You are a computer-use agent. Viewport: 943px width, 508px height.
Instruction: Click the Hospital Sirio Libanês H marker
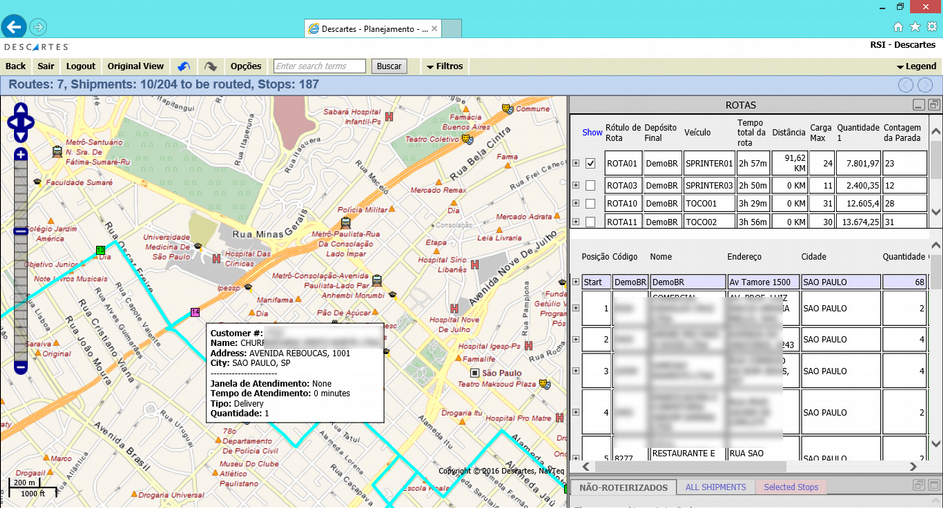(475, 265)
